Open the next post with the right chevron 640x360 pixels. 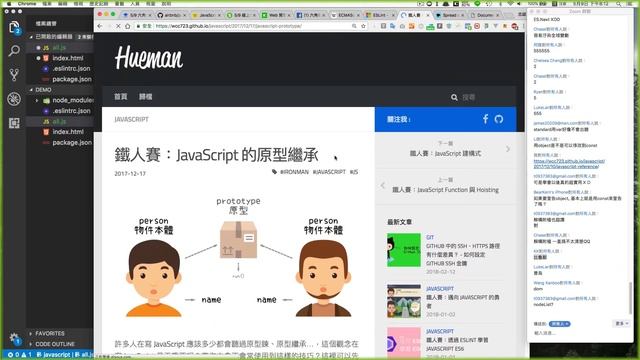click(508, 149)
